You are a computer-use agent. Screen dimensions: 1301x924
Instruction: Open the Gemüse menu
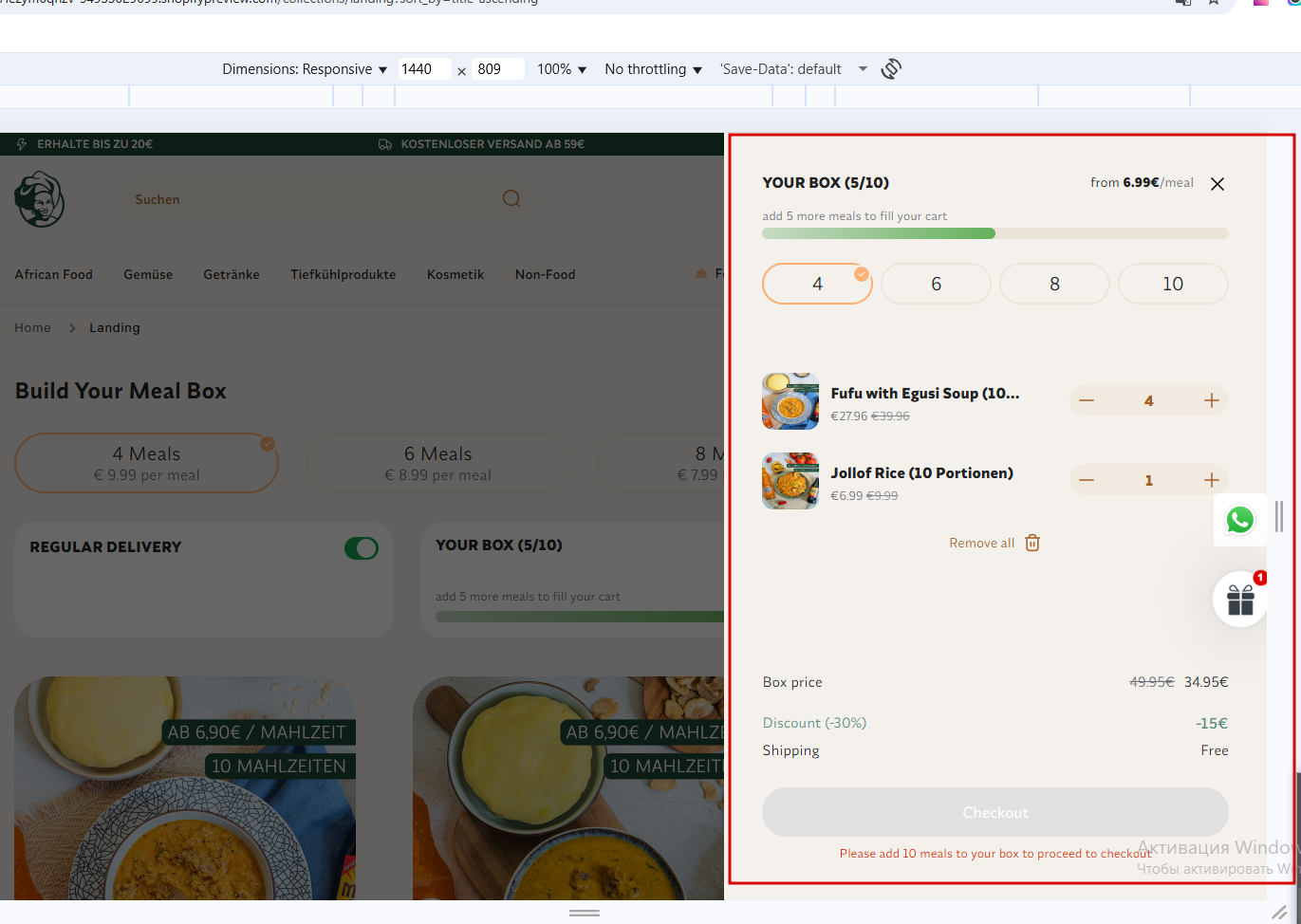(x=148, y=274)
